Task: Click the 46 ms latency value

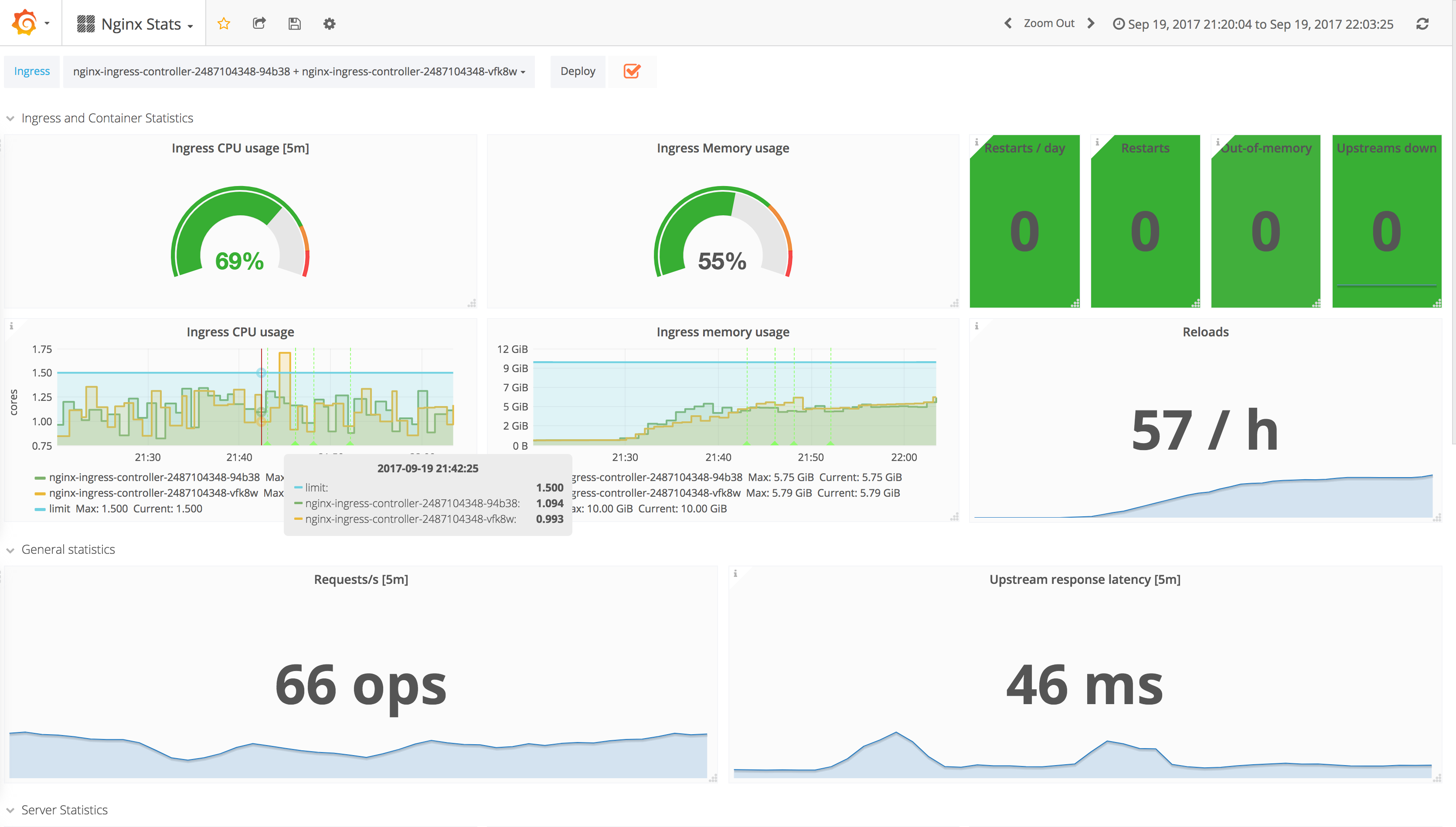Action: point(1085,685)
